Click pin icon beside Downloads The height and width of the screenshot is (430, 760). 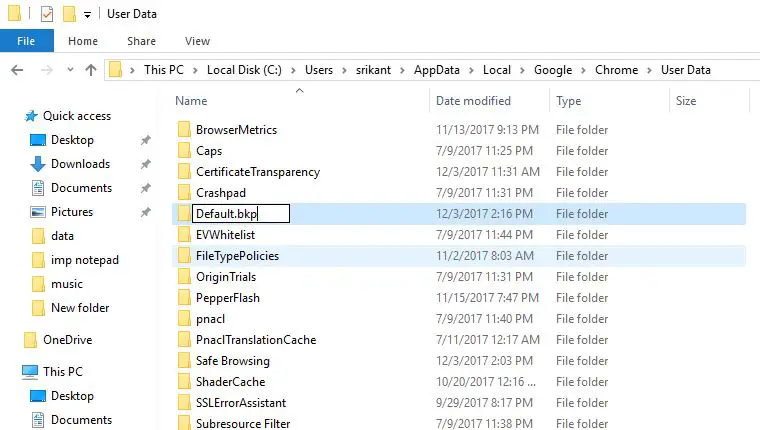[x=145, y=164]
